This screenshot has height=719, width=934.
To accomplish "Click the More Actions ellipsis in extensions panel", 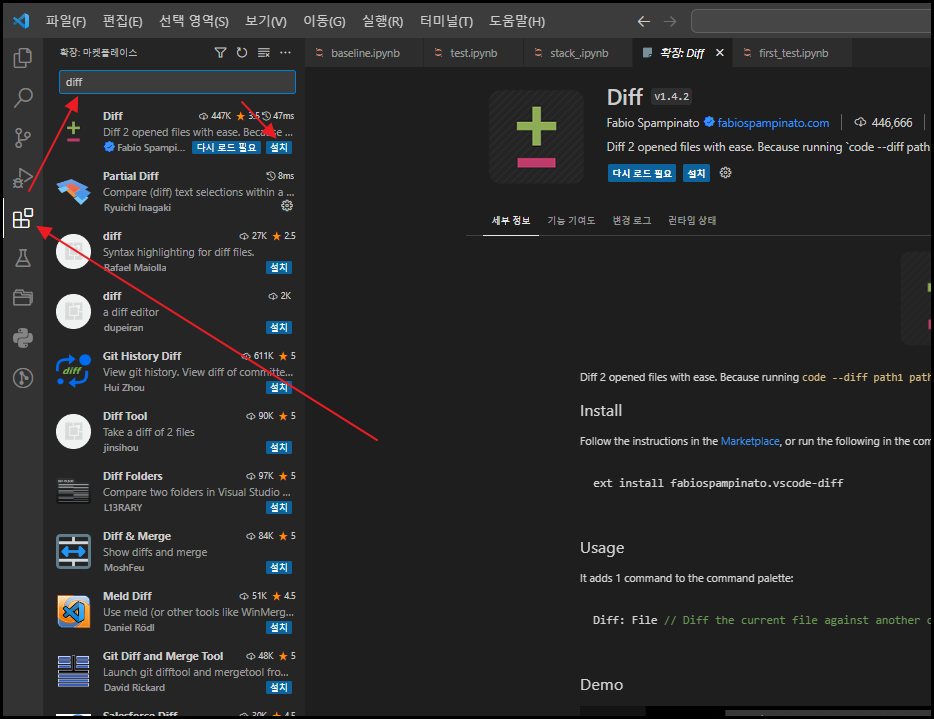I will coord(285,52).
